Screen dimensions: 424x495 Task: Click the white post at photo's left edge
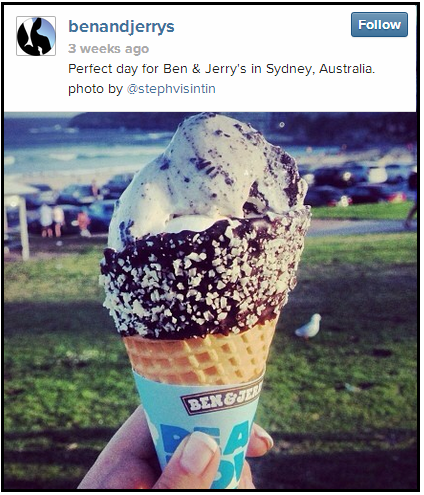(24, 228)
